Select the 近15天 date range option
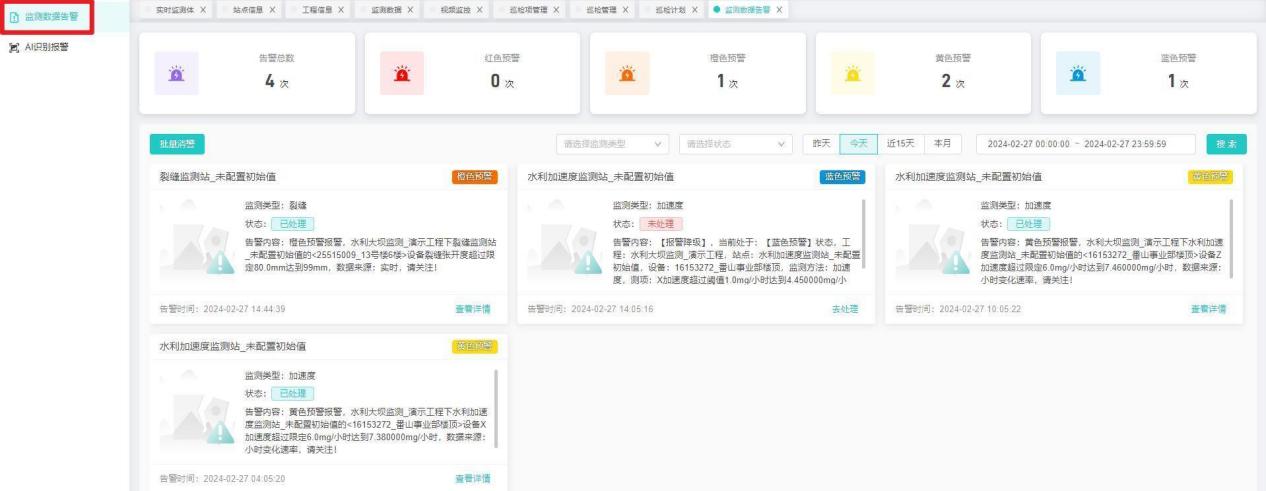The image size is (1266, 491). click(899, 143)
